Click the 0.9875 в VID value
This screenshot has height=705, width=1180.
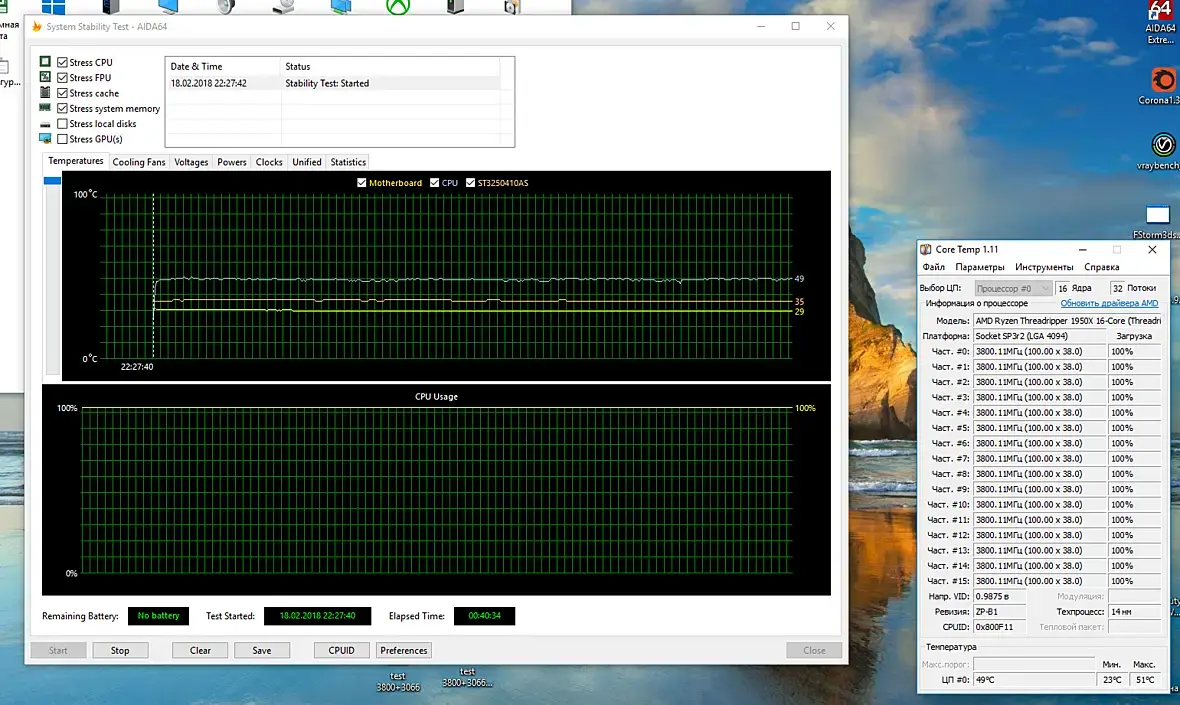click(x=999, y=597)
